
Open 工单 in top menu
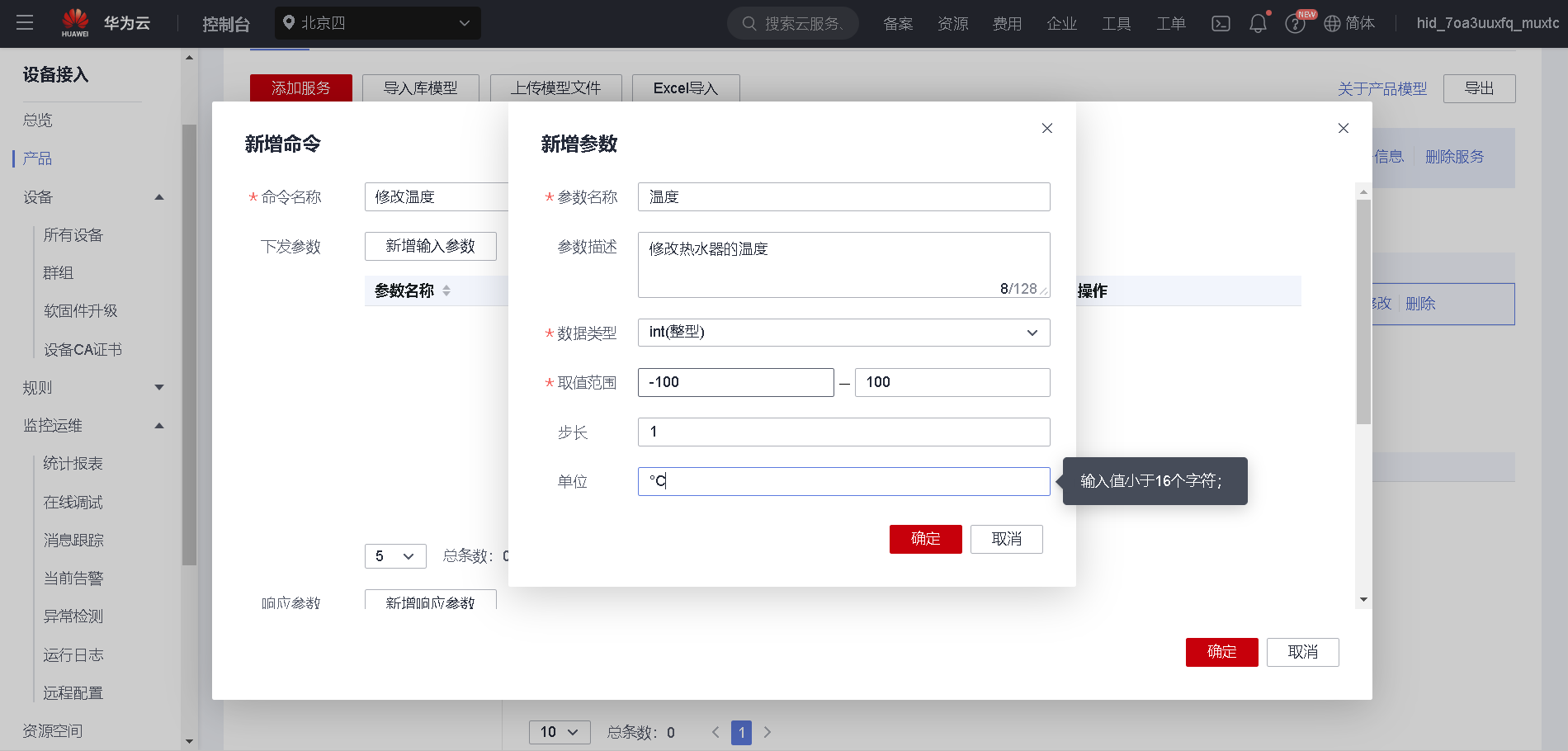(1170, 24)
